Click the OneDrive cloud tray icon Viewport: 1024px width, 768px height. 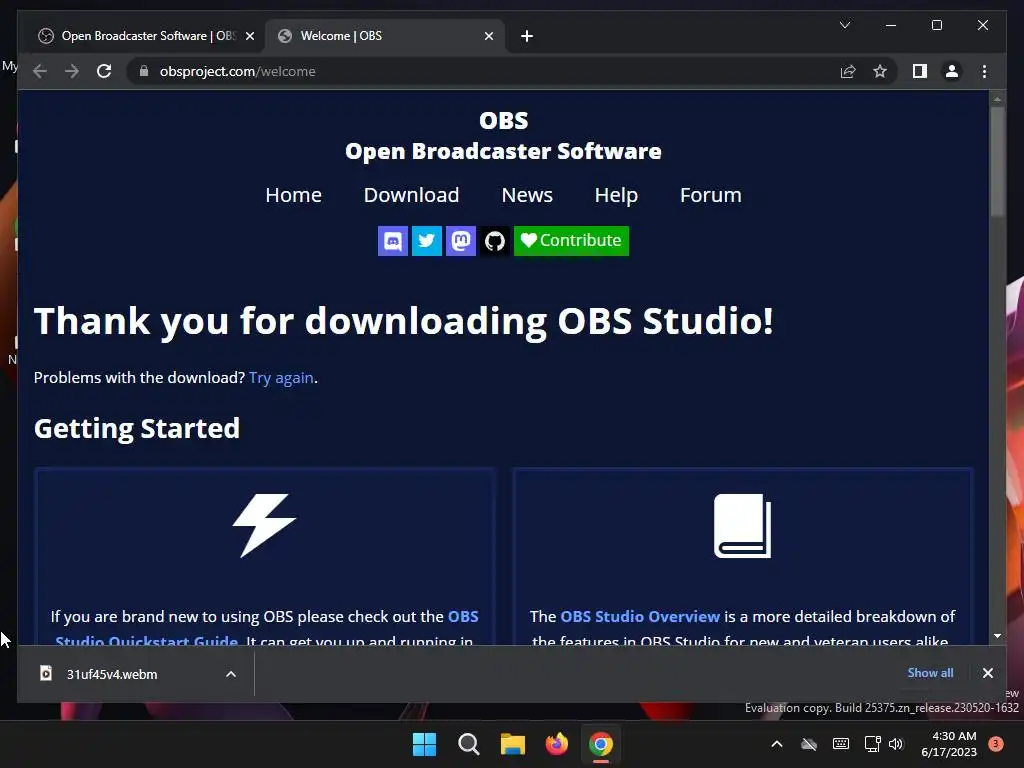click(x=809, y=744)
